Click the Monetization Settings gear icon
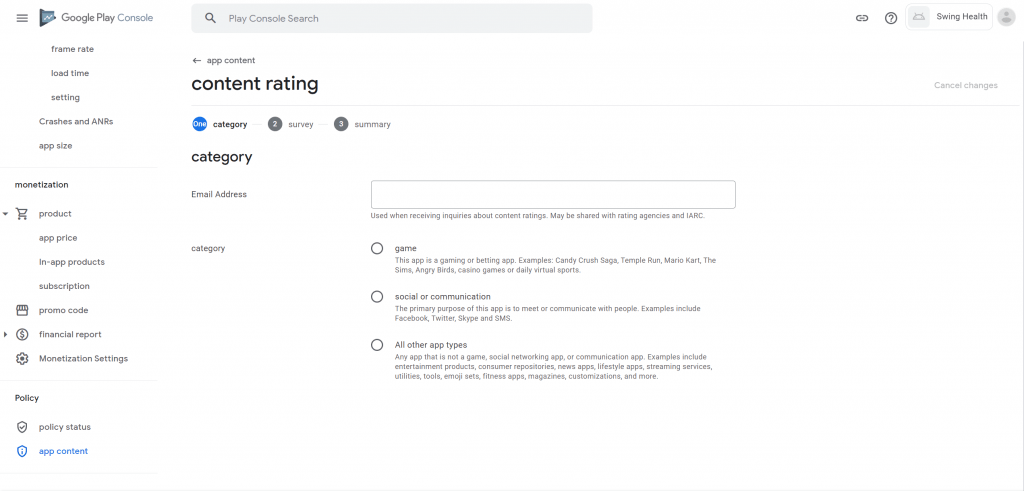The height and width of the screenshot is (491, 1024). pyautogui.click(x=22, y=358)
